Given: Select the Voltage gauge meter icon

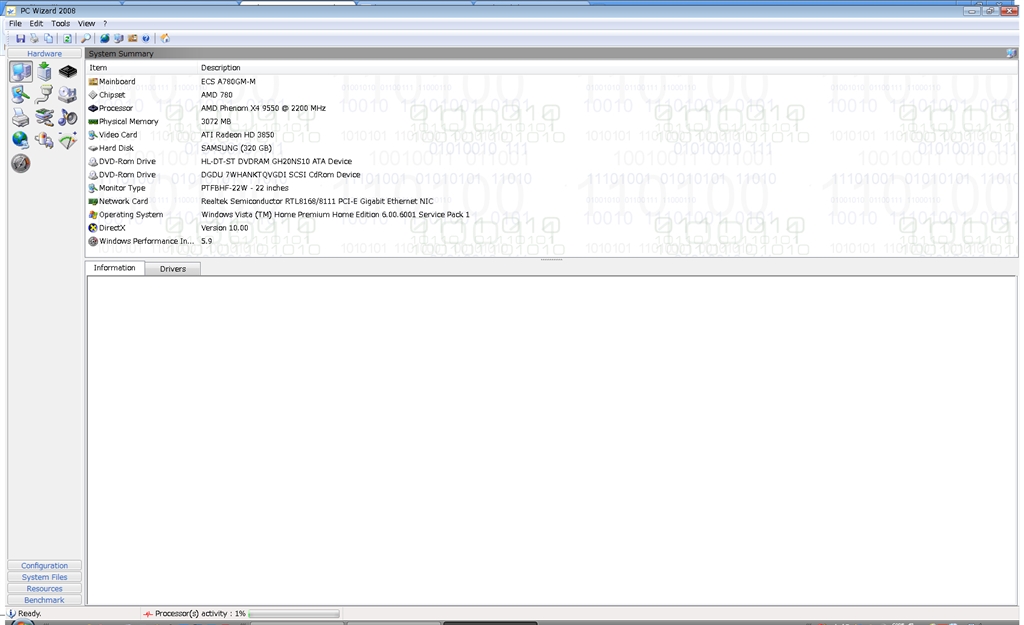Looking at the screenshot, I should pos(67,140).
